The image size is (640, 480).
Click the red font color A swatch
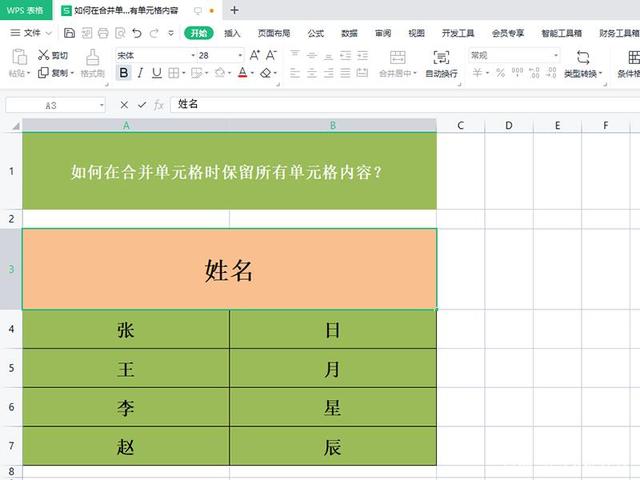coord(243,73)
